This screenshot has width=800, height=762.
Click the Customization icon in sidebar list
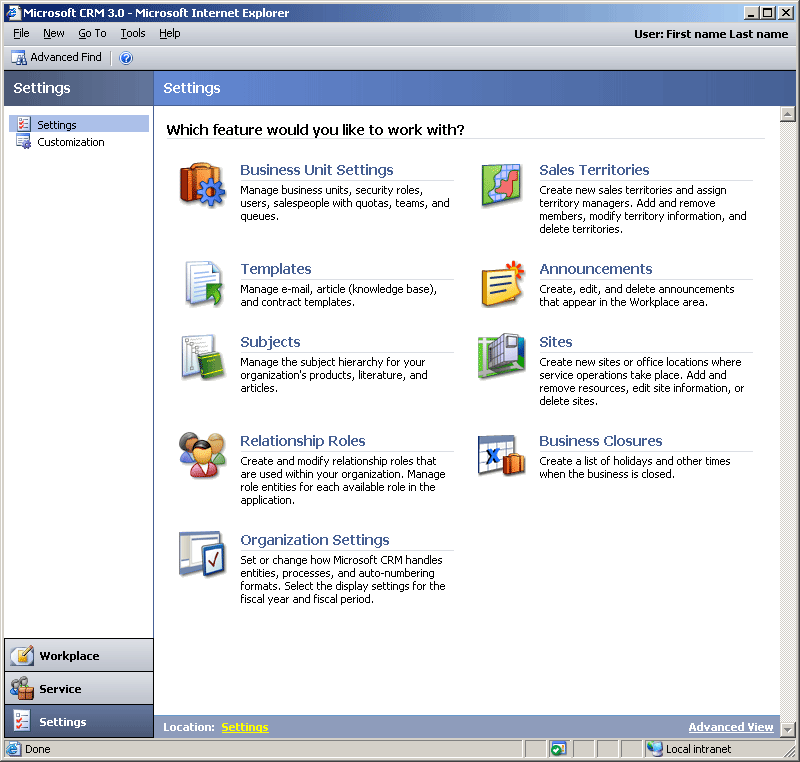coord(23,141)
